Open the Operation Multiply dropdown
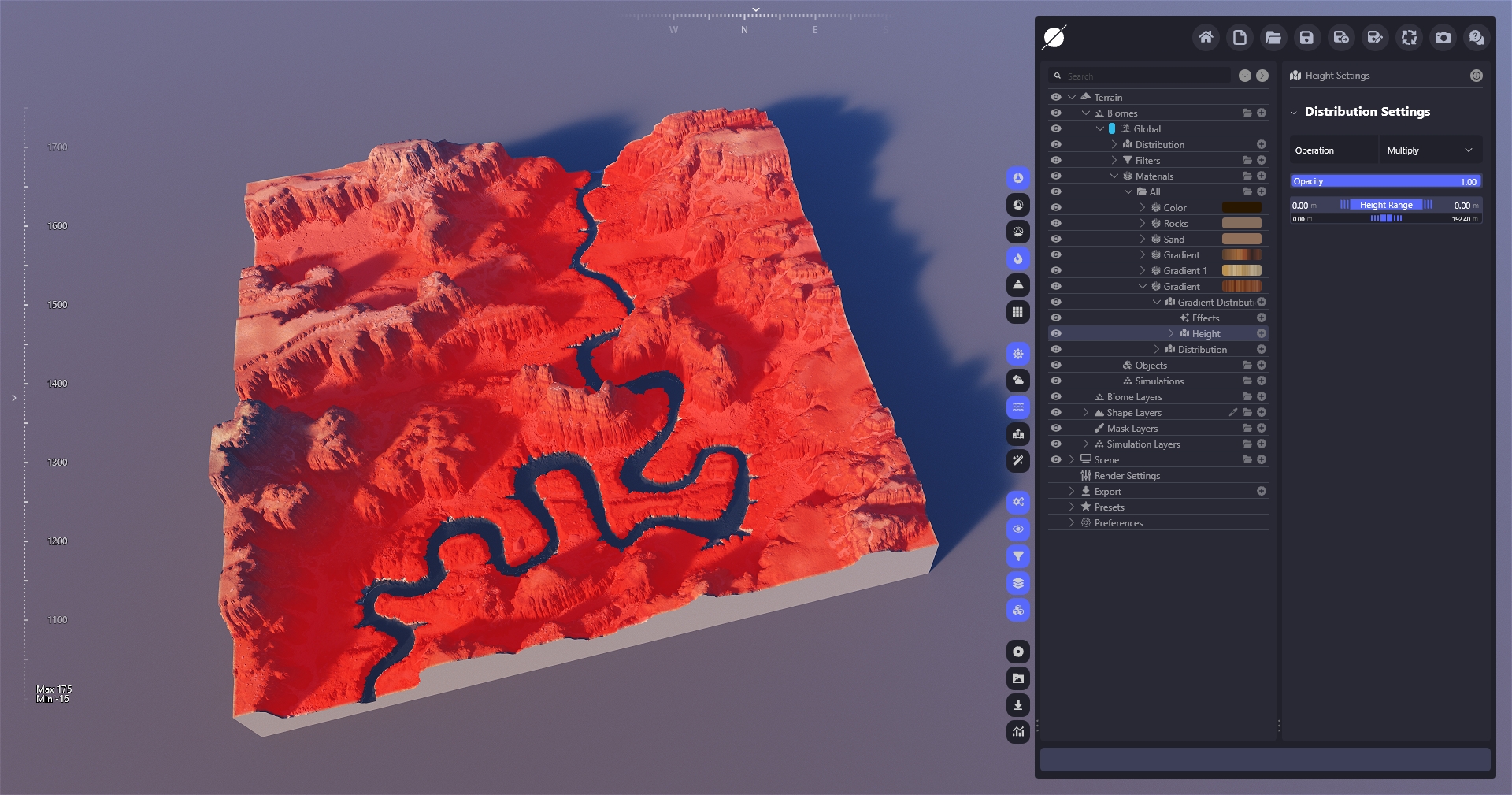 point(1429,150)
